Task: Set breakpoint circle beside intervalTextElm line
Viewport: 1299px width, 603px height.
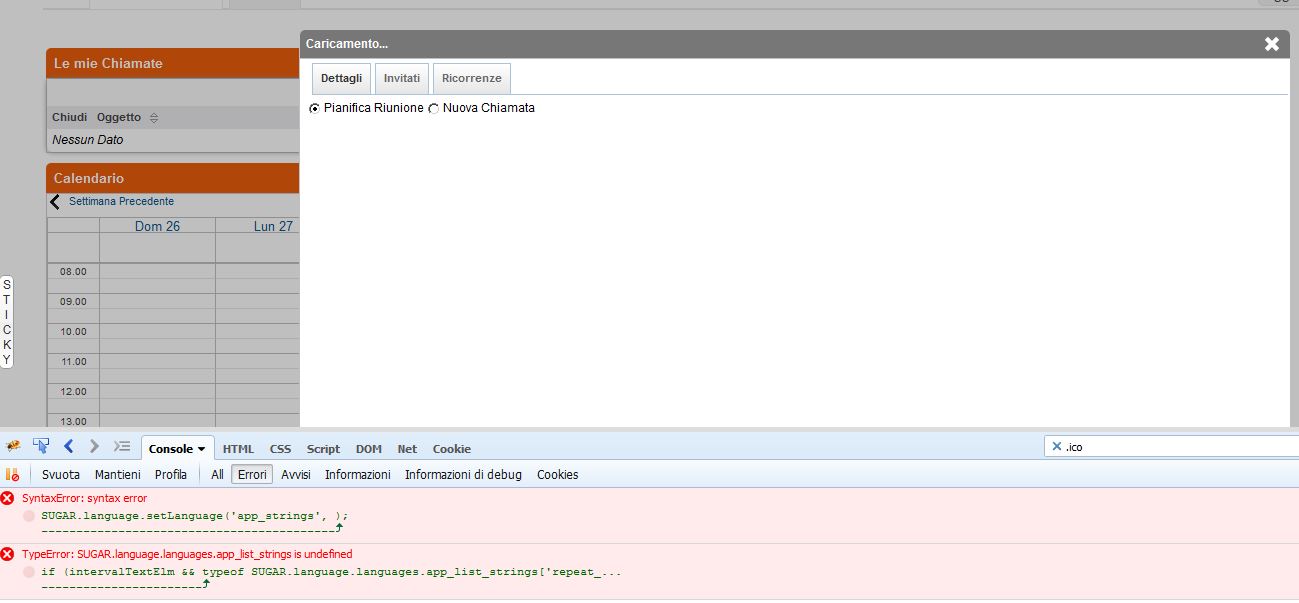Action: click(29, 572)
